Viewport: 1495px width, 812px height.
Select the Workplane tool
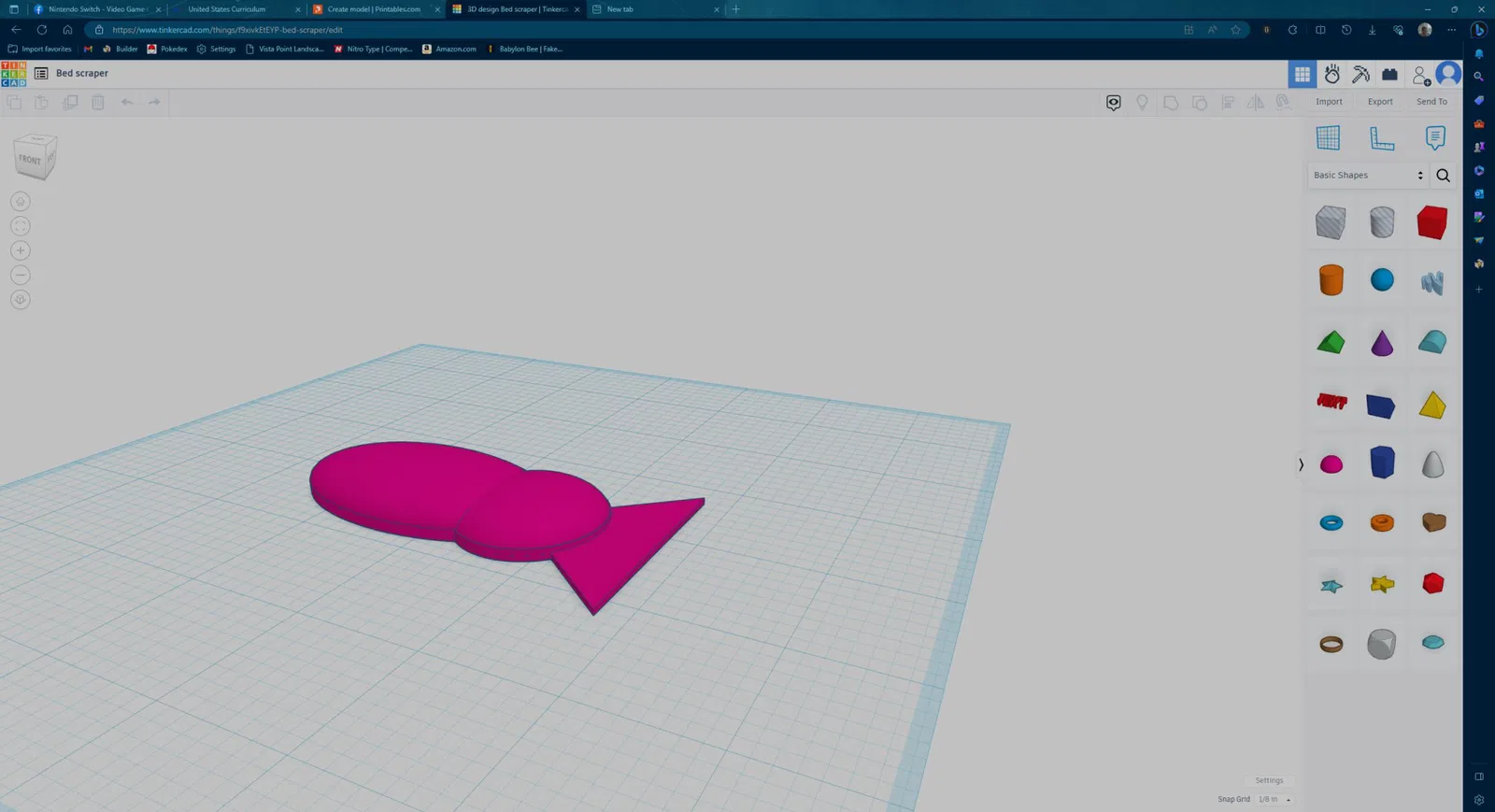click(x=1328, y=137)
